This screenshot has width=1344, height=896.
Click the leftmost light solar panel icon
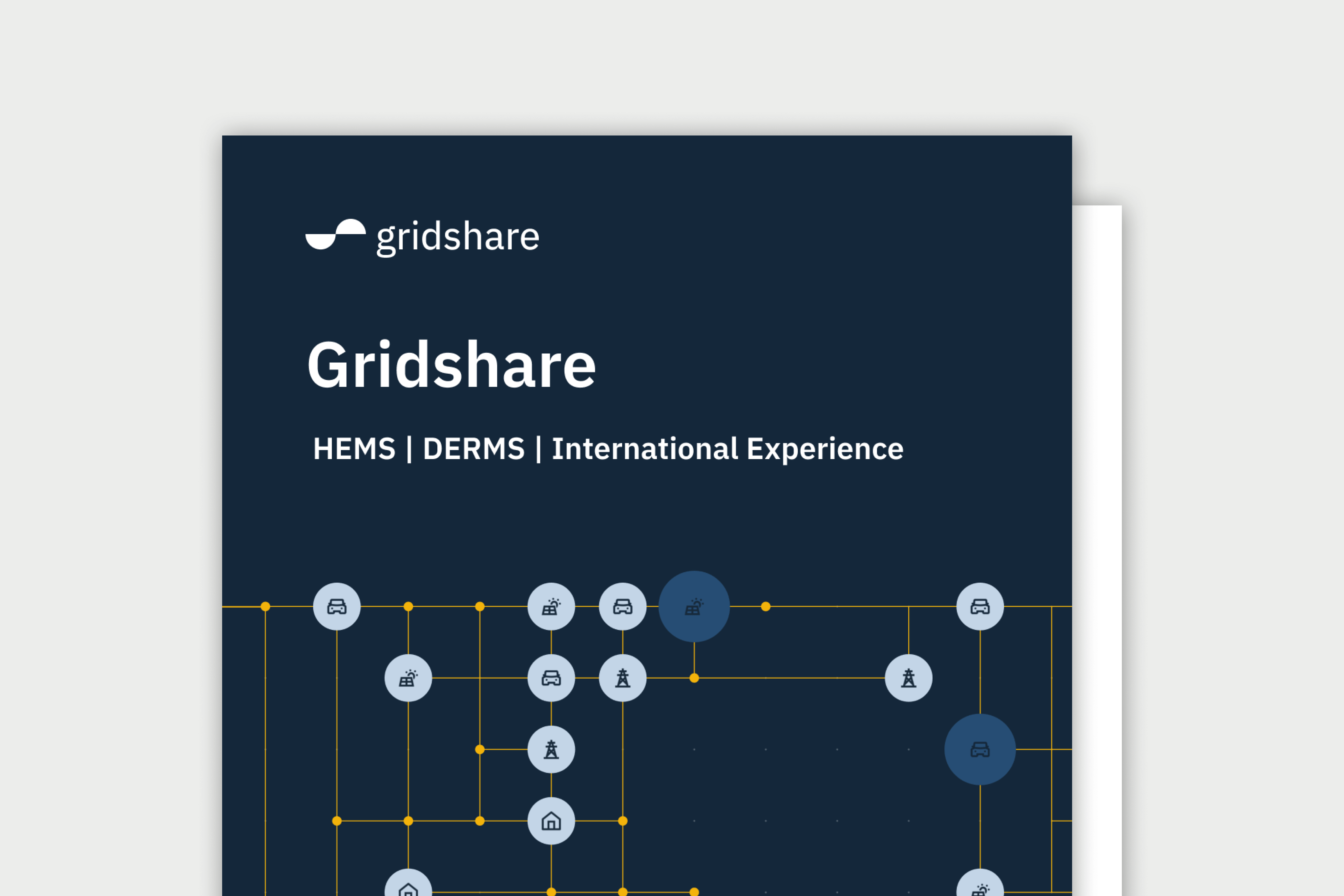tap(408, 678)
